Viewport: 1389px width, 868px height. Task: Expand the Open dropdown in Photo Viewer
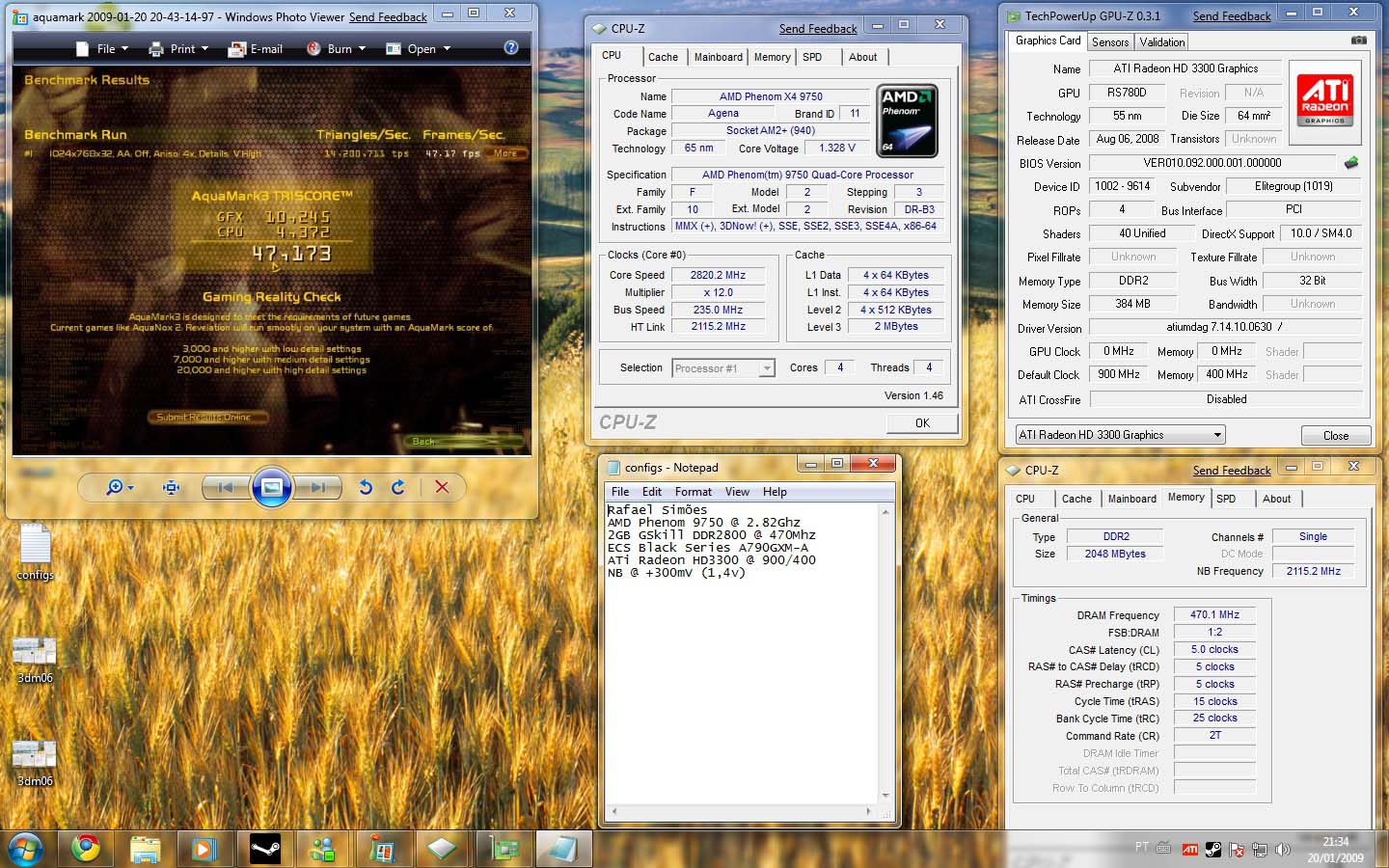point(419,49)
